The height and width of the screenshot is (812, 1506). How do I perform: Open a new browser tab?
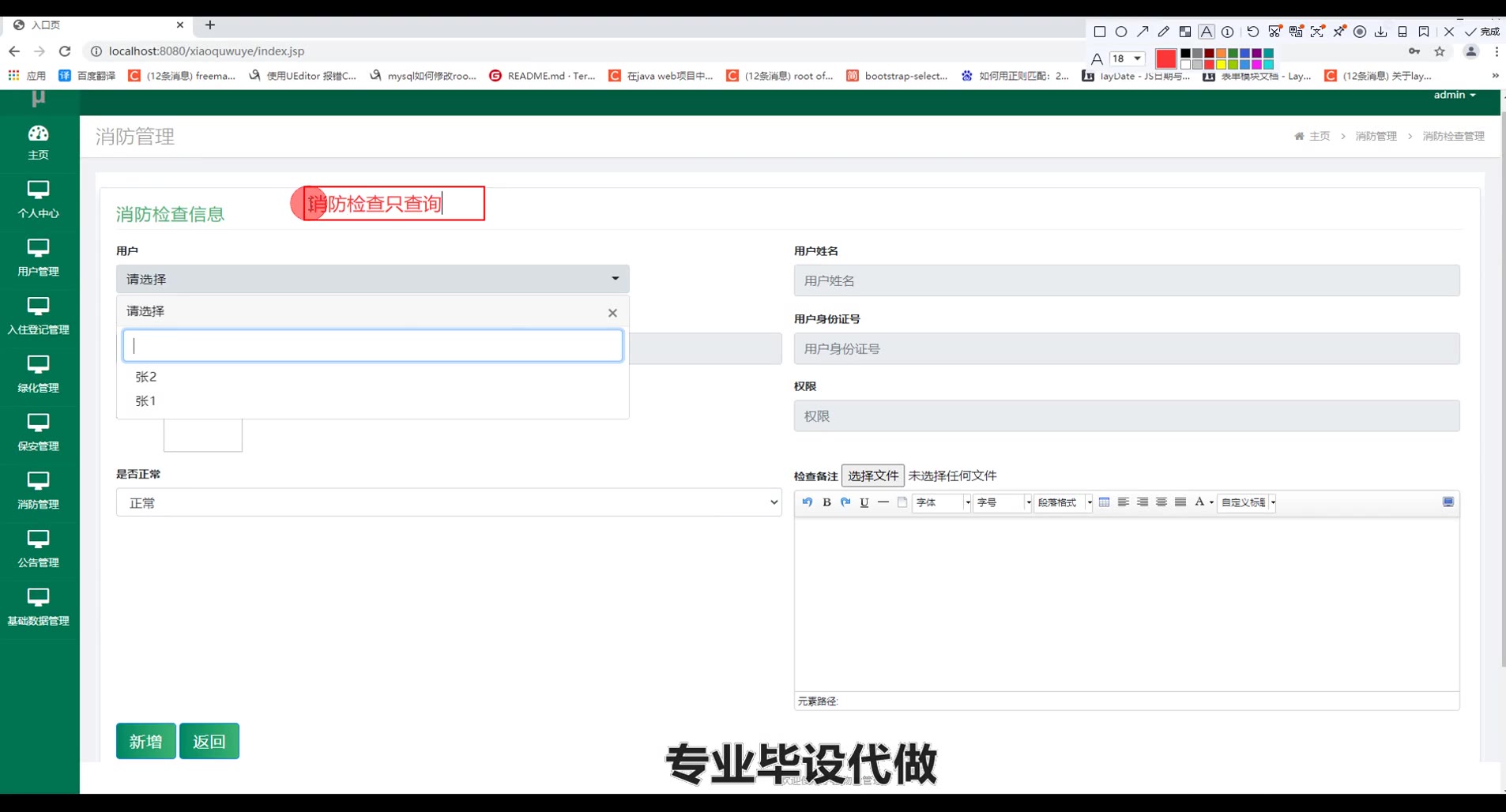pos(210,25)
